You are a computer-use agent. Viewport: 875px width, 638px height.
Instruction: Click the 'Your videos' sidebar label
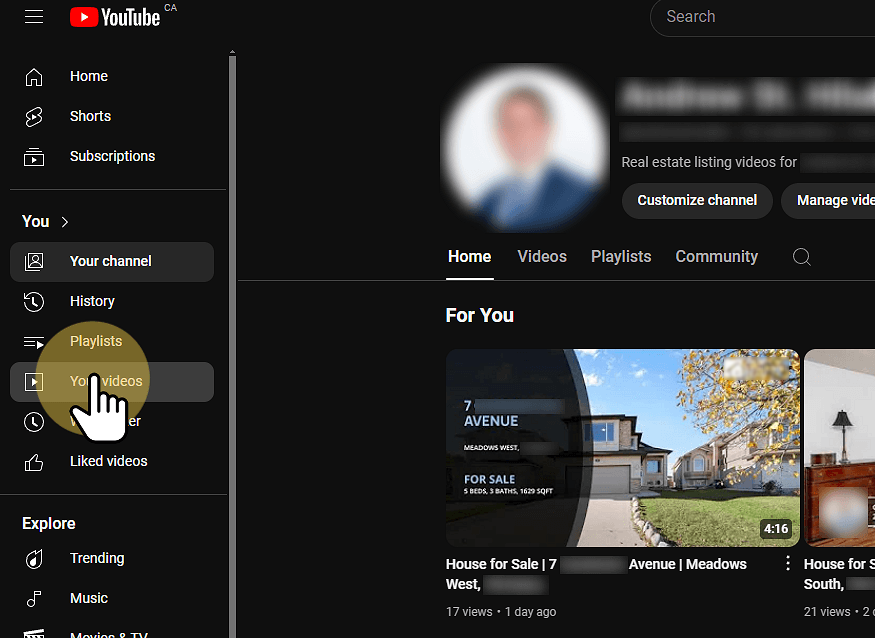pyautogui.click(x=106, y=382)
